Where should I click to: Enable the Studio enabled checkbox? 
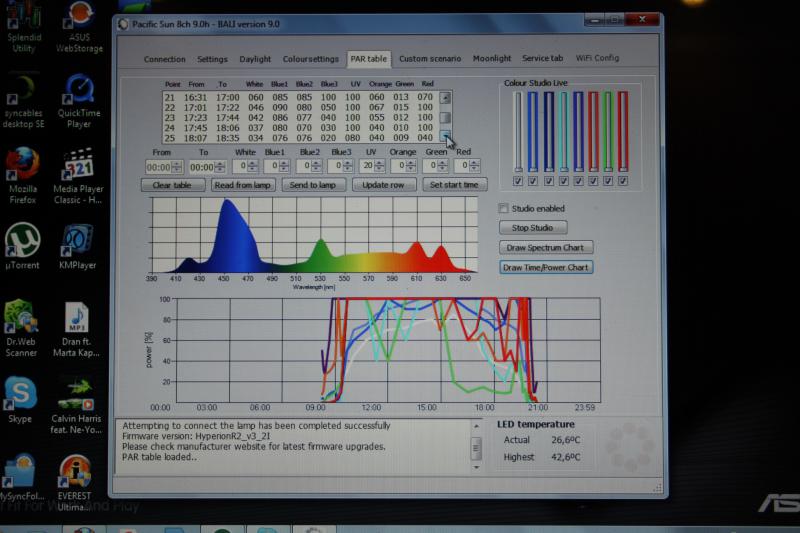503,208
